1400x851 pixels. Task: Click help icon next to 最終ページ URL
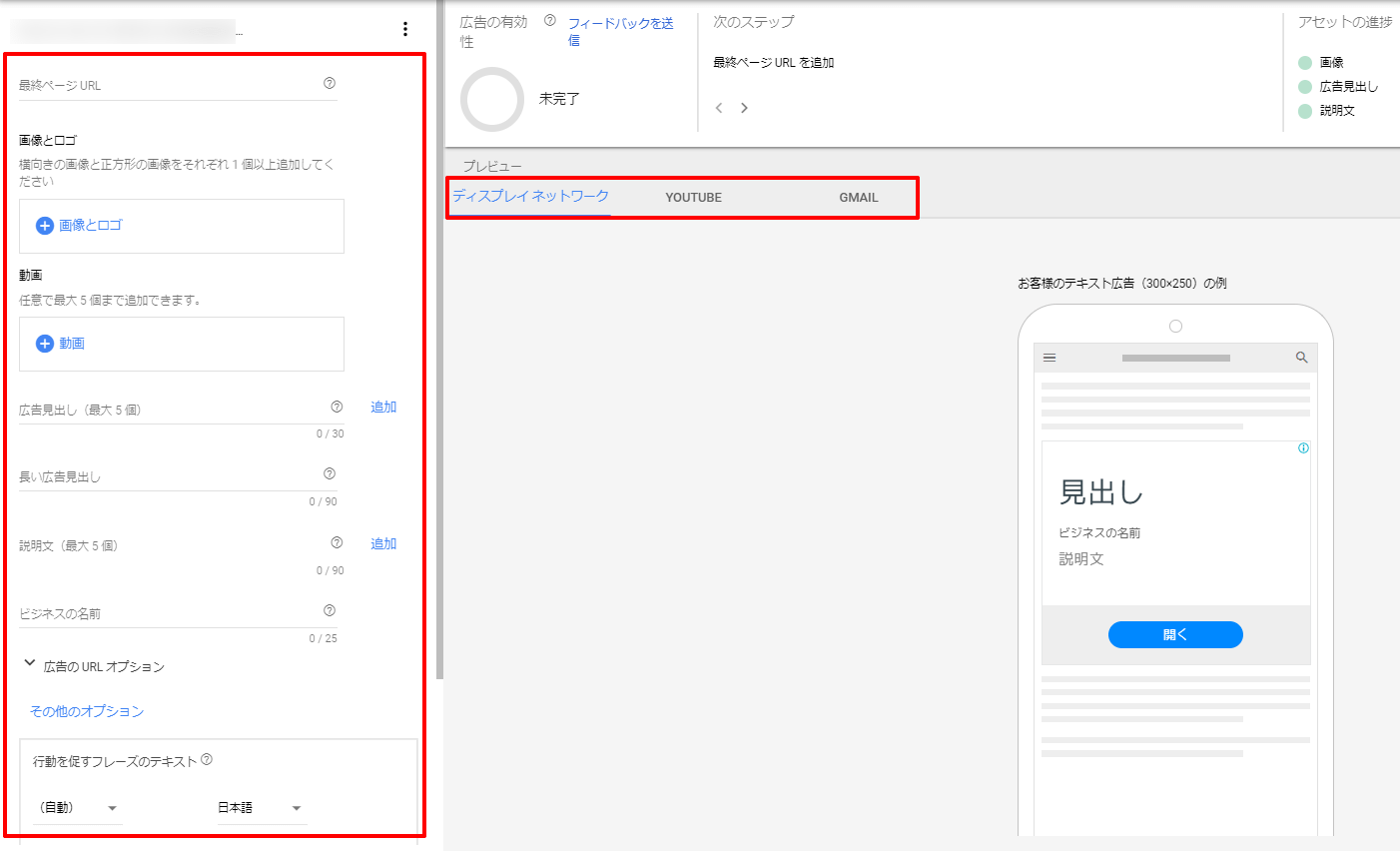coord(330,84)
